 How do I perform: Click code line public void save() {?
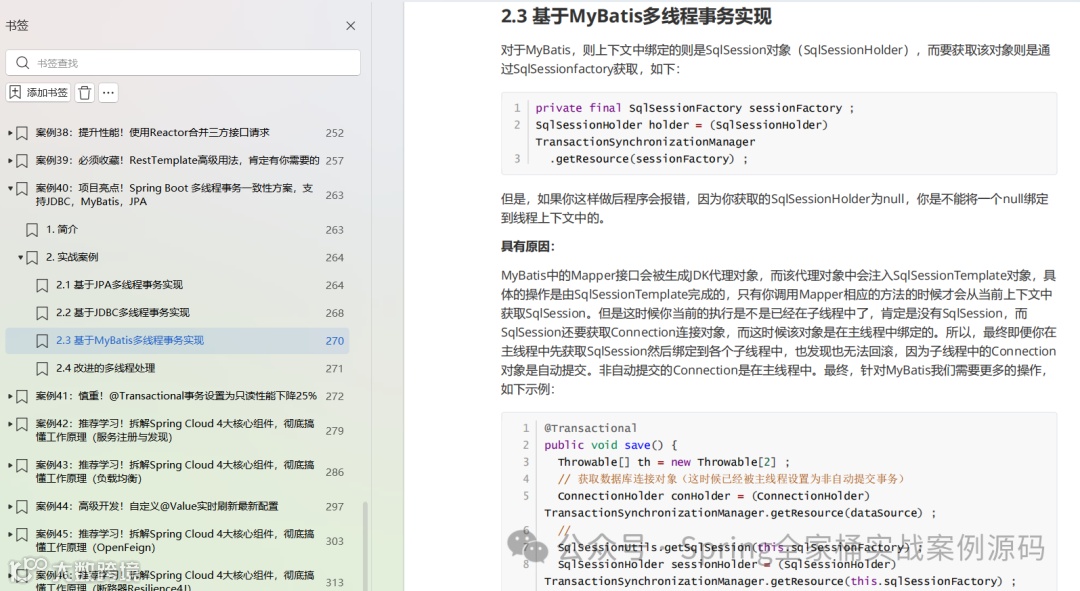click(610, 445)
